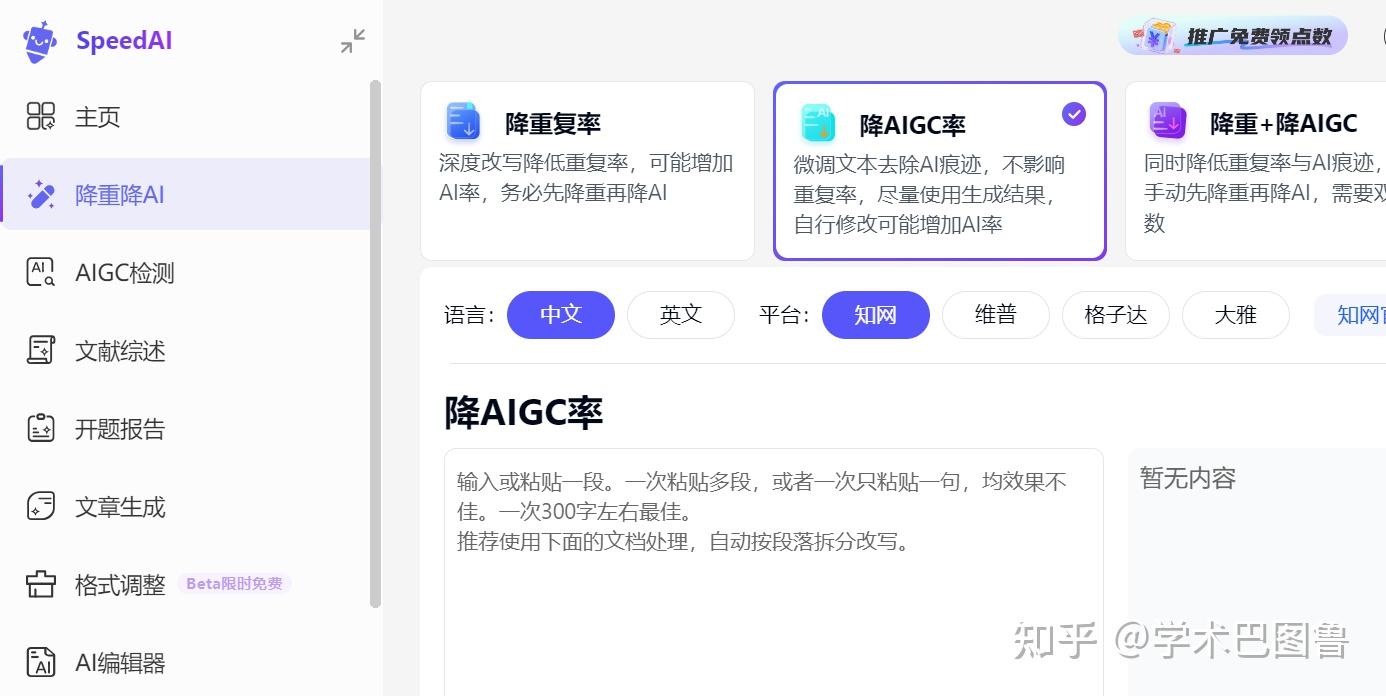Viewport: 1386px width, 696px height.
Task: Click the 开题报告 clipboard icon
Action: tap(41, 428)
